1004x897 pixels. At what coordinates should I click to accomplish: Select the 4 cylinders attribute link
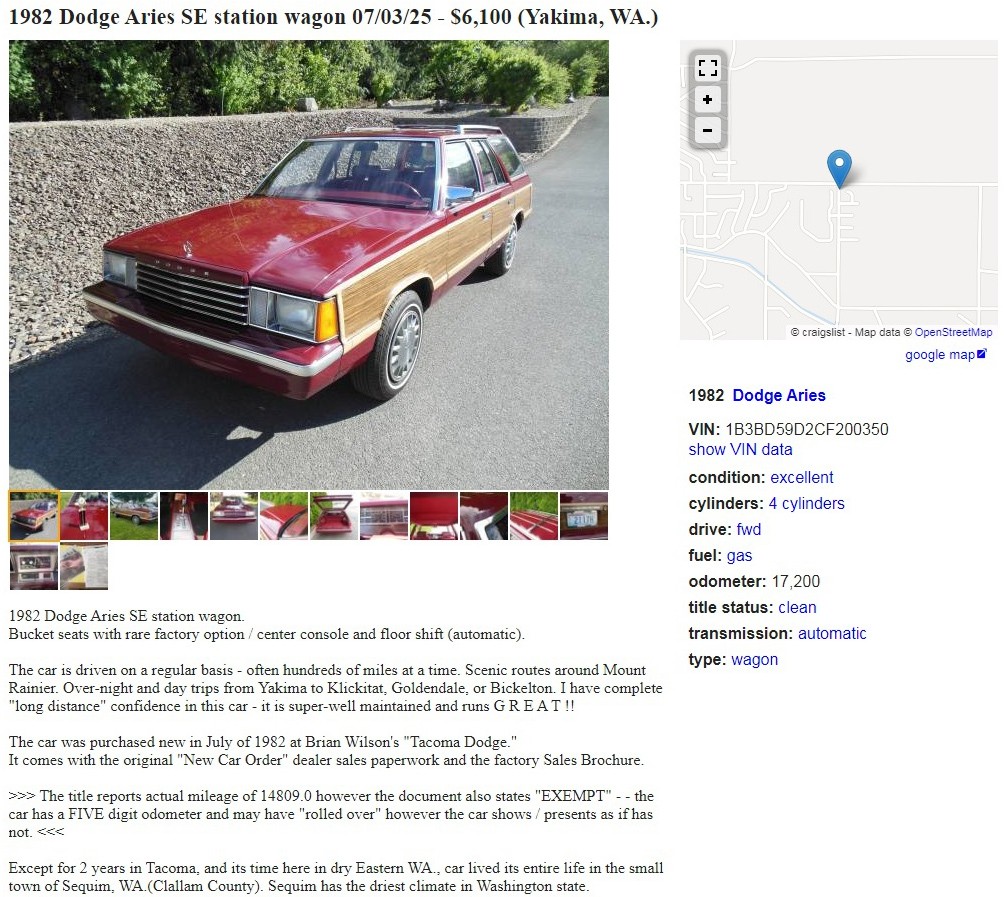coord(806,503)
